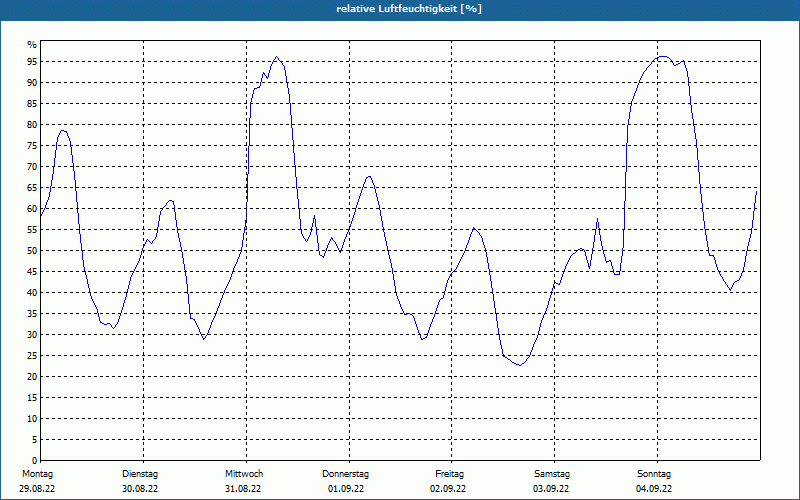Click the y-axis value 15
Viewport: 800px width, 500px height.
coord(32,397)
